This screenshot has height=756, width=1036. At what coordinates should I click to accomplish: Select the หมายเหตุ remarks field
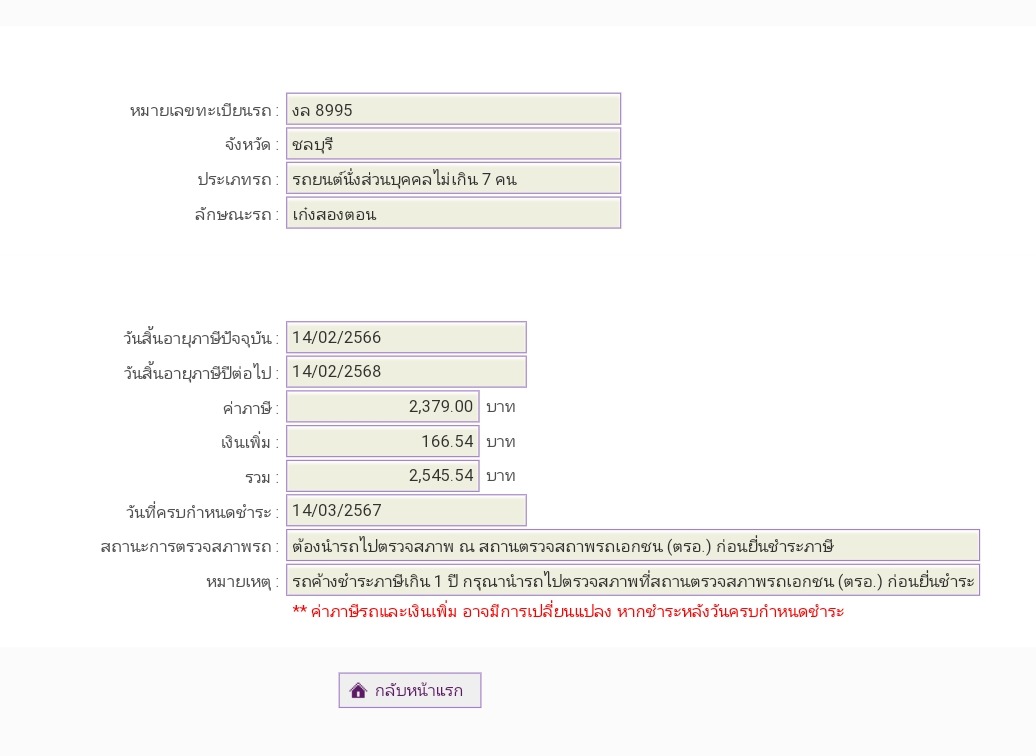[x=633, y=580]
